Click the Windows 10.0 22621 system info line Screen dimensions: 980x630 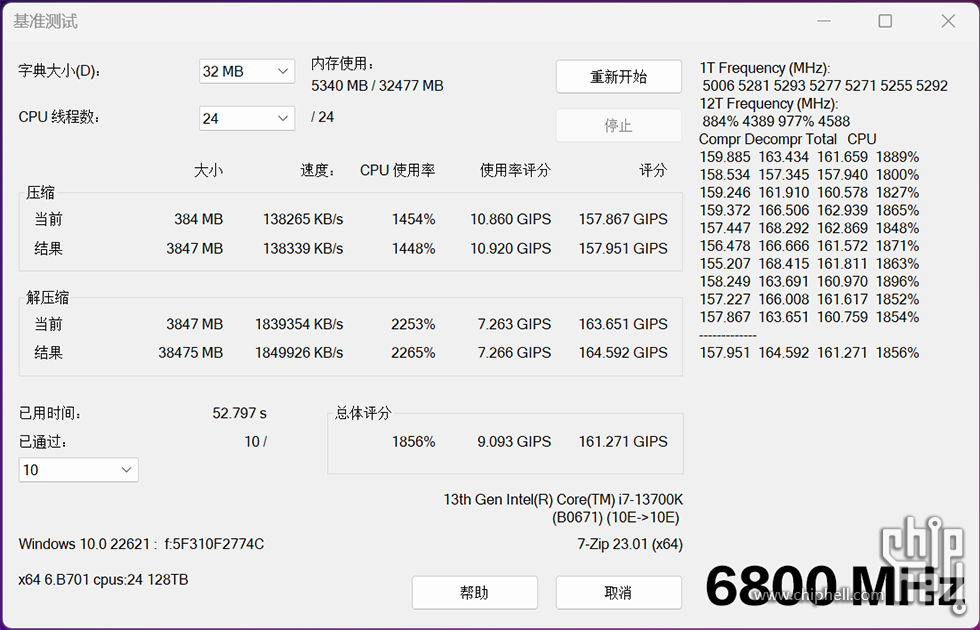141,544
